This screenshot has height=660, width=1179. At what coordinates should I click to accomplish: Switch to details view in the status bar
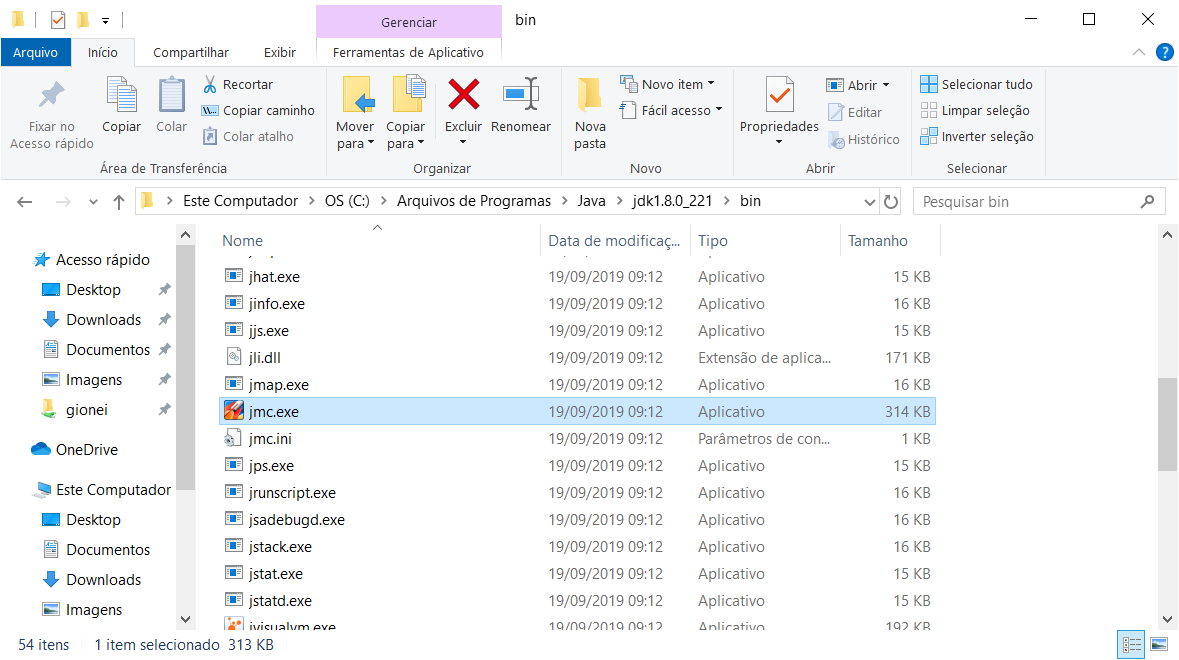pyautogui.click(x=1131, y=645)
